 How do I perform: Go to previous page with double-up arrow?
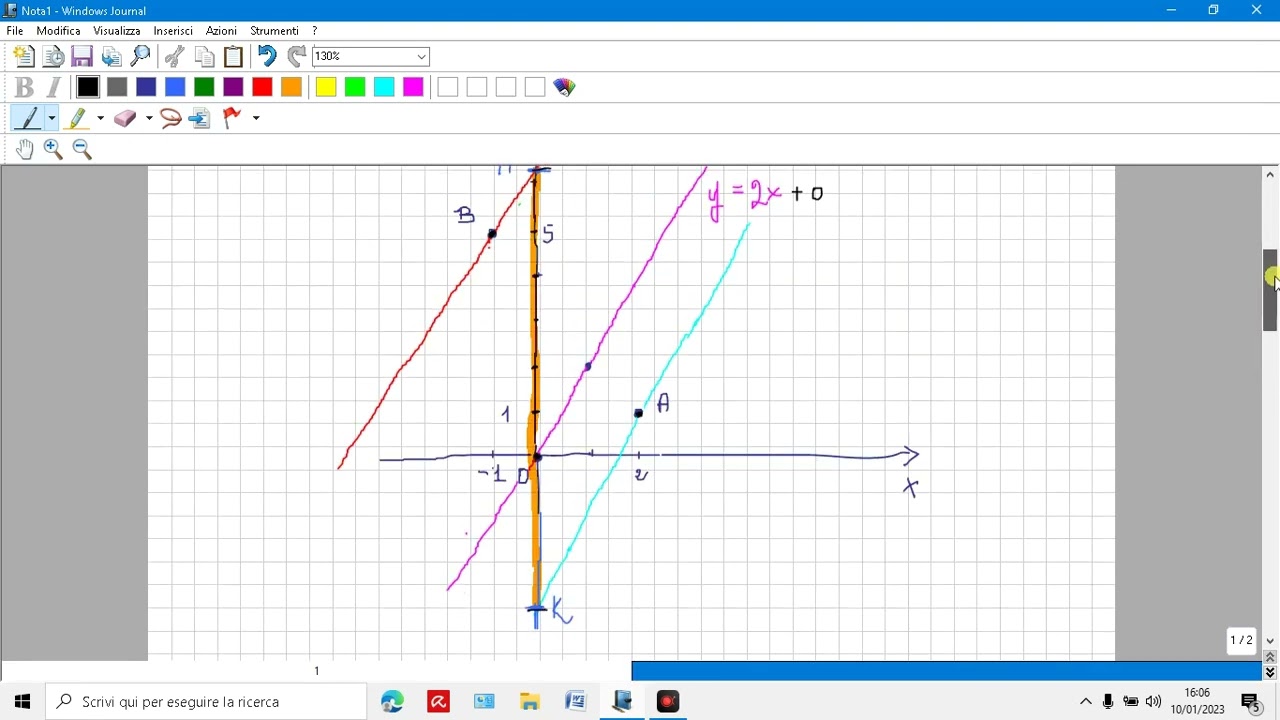1270,657
